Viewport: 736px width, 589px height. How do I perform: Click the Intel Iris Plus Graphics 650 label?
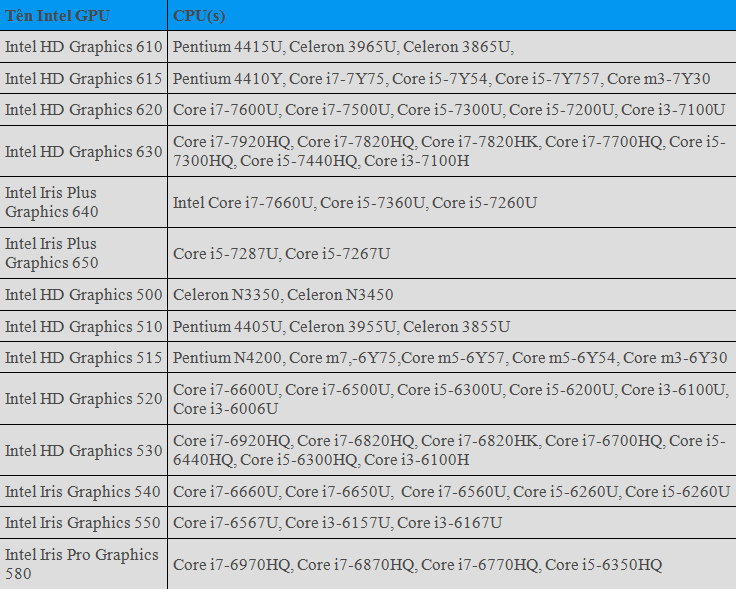[x=52, y=253]
